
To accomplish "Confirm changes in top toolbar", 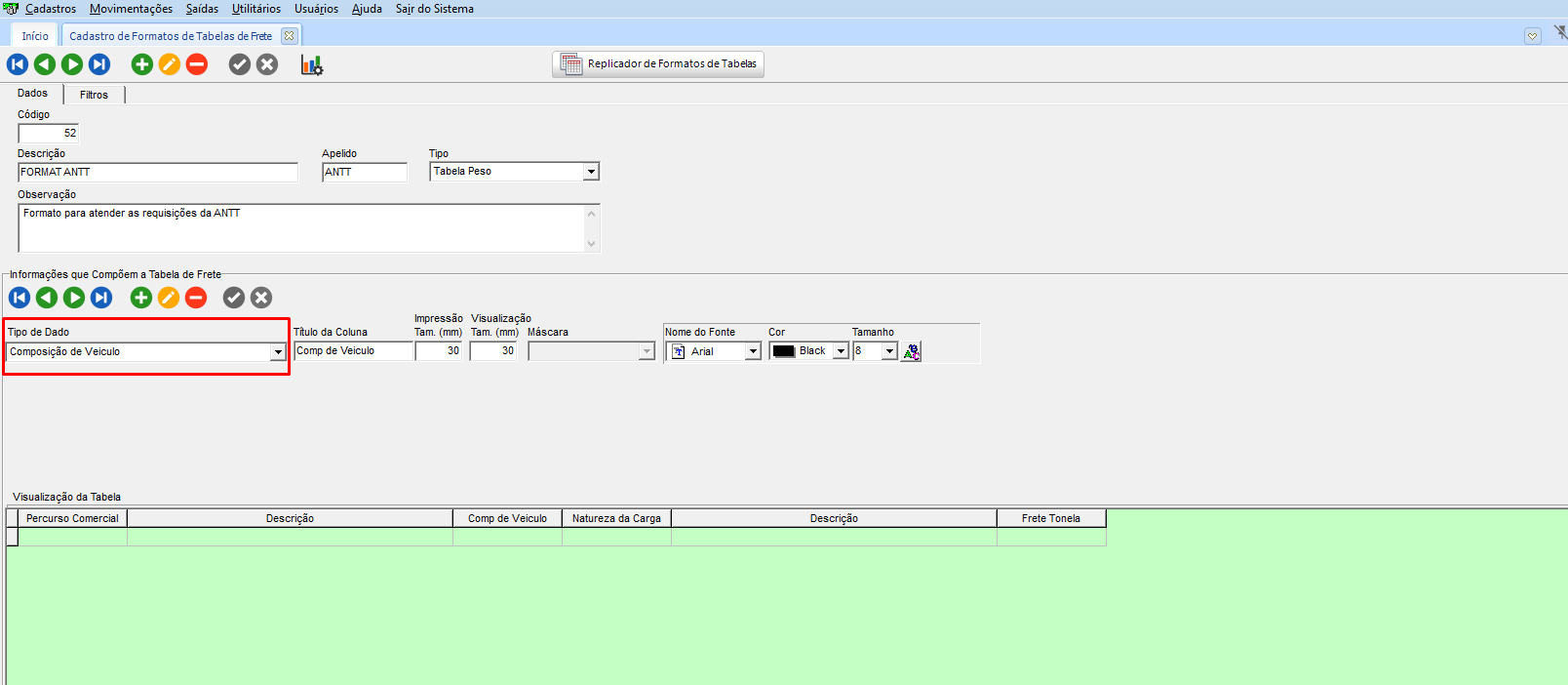I will pos(240,64).
